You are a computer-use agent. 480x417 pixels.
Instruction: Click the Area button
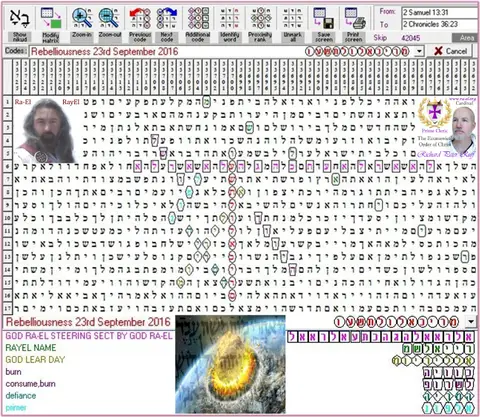[466, 38]
